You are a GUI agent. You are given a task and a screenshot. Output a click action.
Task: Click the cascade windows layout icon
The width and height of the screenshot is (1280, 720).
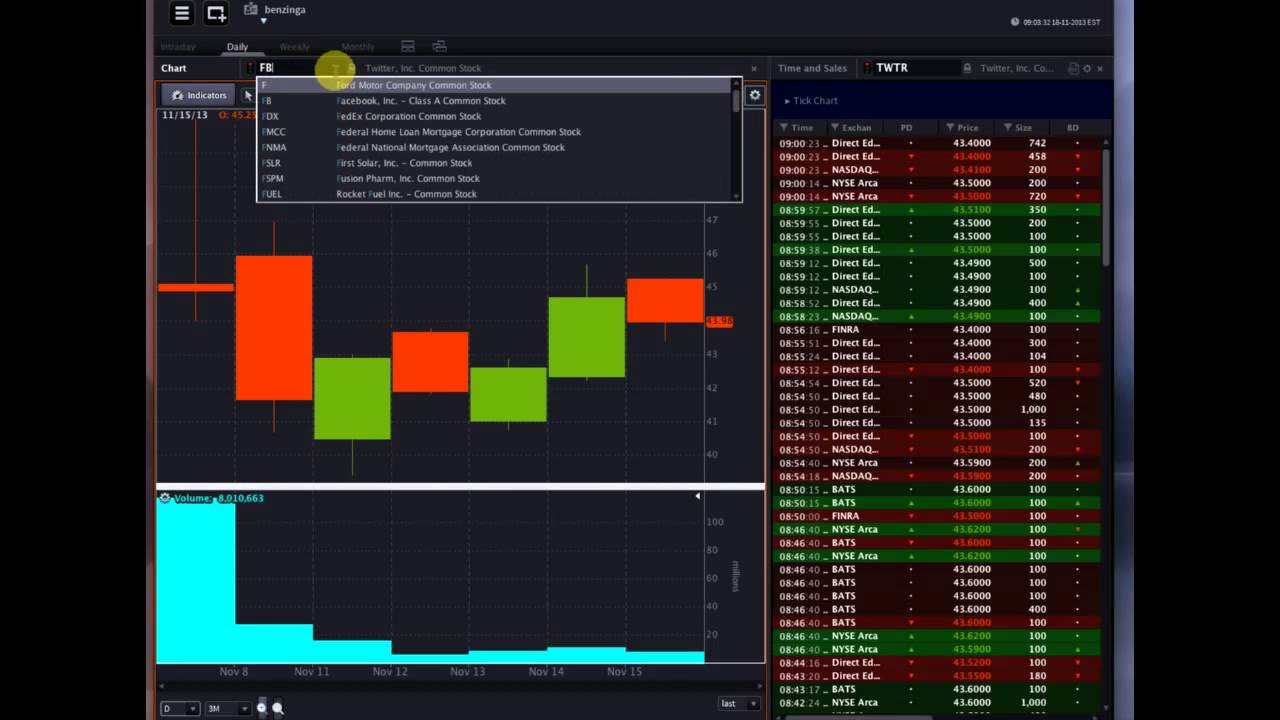point(439,47)
